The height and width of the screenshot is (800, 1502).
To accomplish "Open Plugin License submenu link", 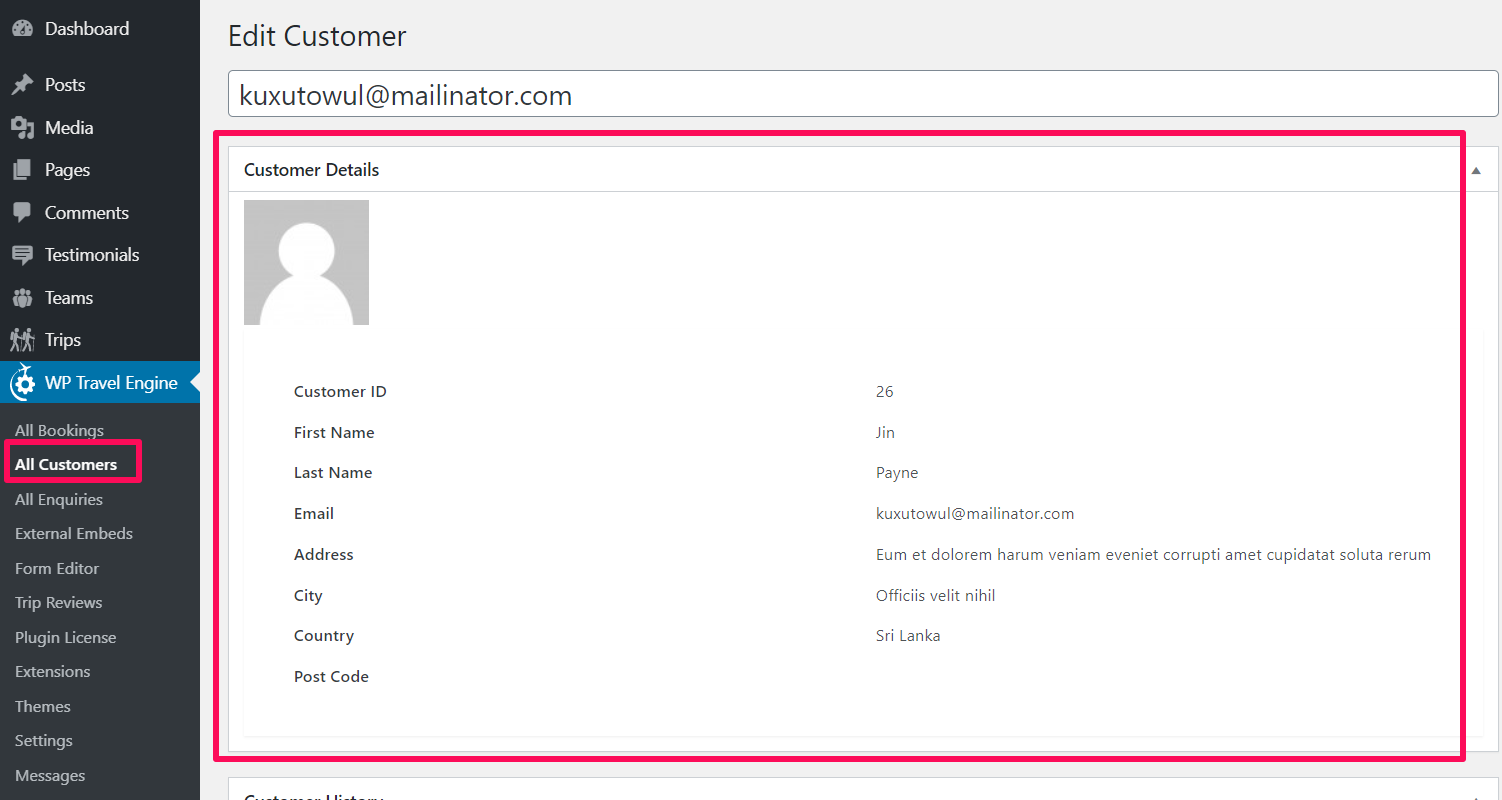I will [66, 638].
